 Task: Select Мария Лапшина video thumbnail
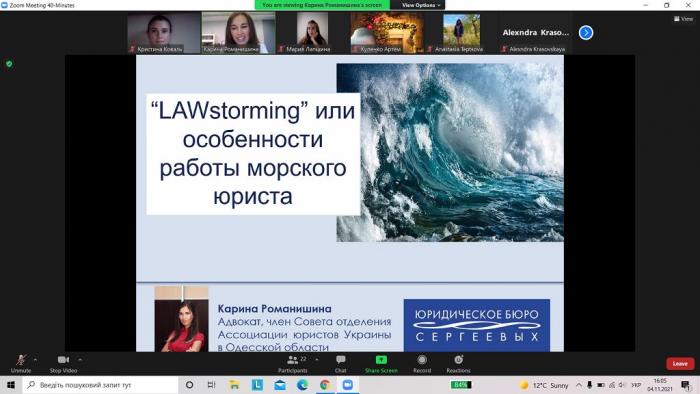tap(312, 33)
